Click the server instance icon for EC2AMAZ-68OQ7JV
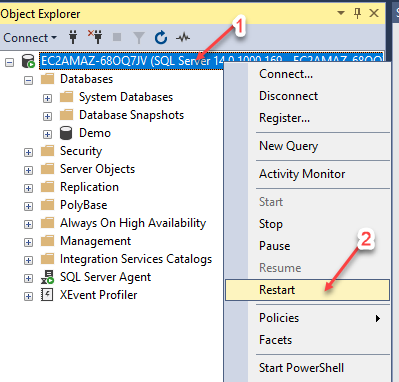The height and width of the screenshot is (382, 399). (28, 61)
